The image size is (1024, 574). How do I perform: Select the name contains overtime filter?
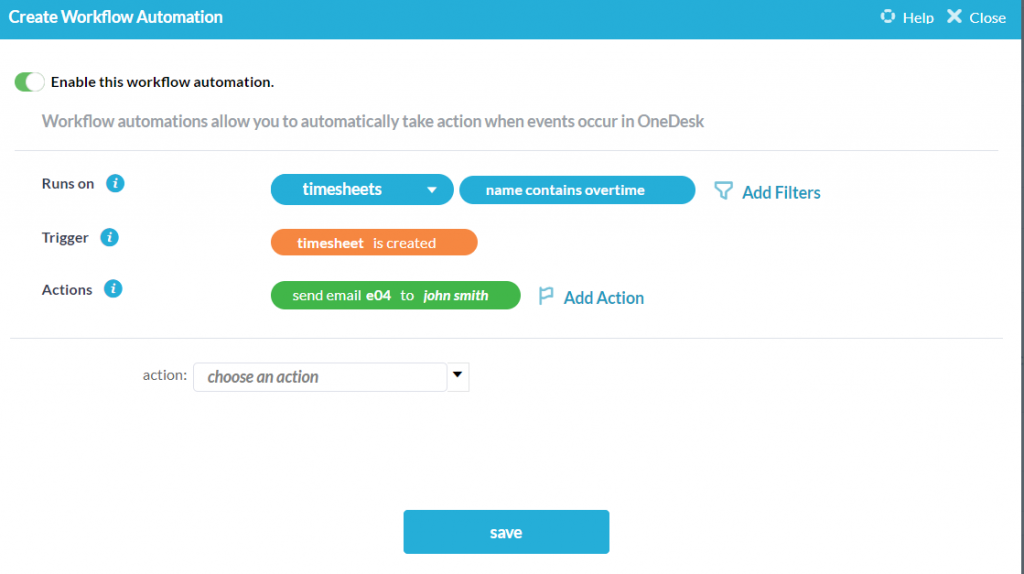pos(576,190)
